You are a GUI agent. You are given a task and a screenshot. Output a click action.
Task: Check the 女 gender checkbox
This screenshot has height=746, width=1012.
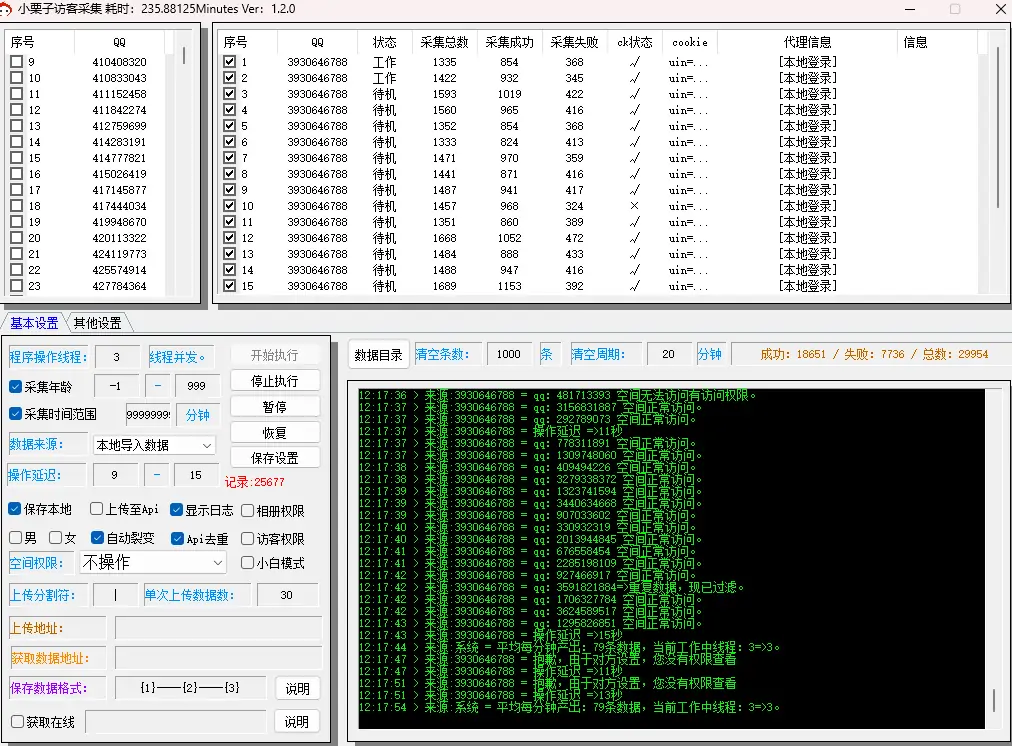coord(56,538)
